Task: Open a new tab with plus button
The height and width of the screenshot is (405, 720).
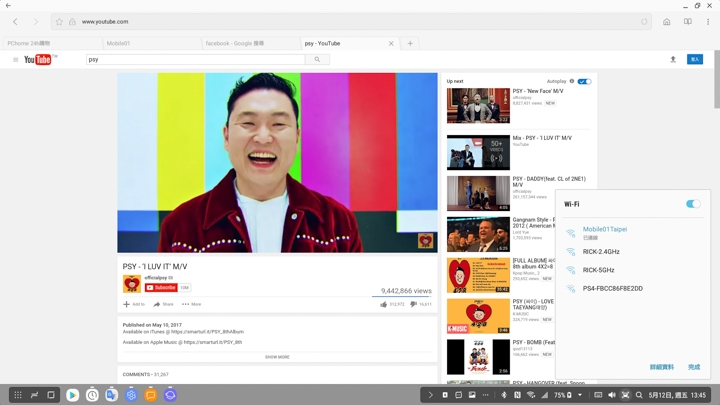Action: [410, 44]
